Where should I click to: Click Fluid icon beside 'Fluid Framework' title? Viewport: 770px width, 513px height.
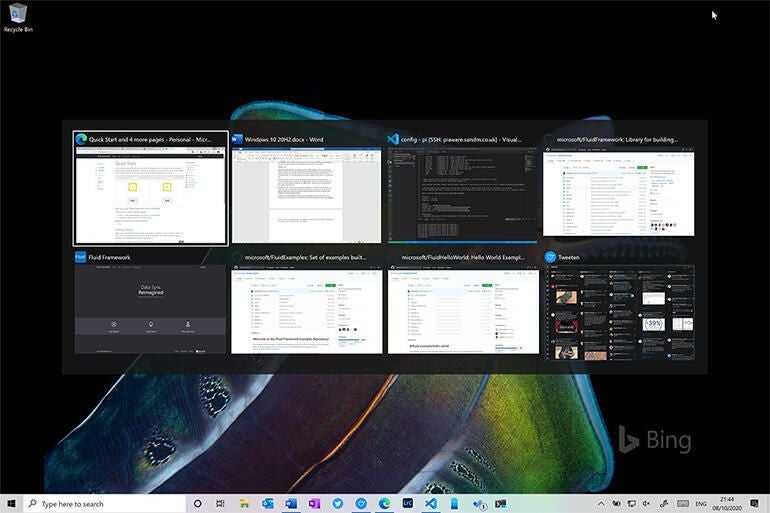coord(81,257)
